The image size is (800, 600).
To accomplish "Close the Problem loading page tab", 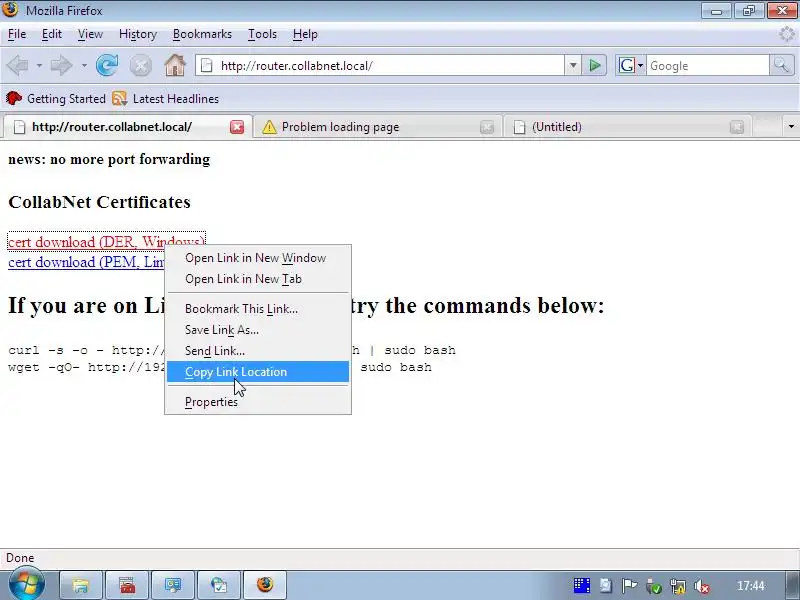I will tap(487, 127).
